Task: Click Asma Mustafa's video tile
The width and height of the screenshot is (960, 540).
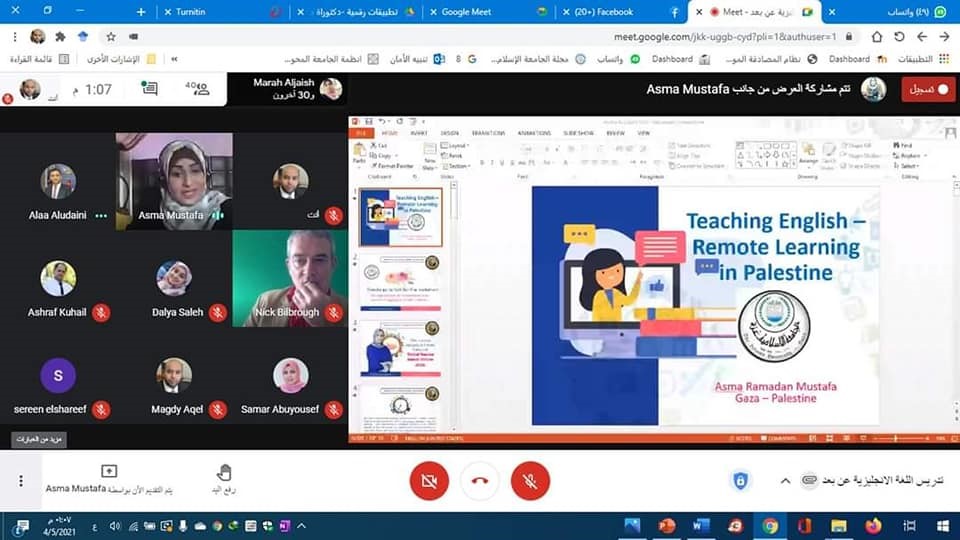Action: point(175,180)
